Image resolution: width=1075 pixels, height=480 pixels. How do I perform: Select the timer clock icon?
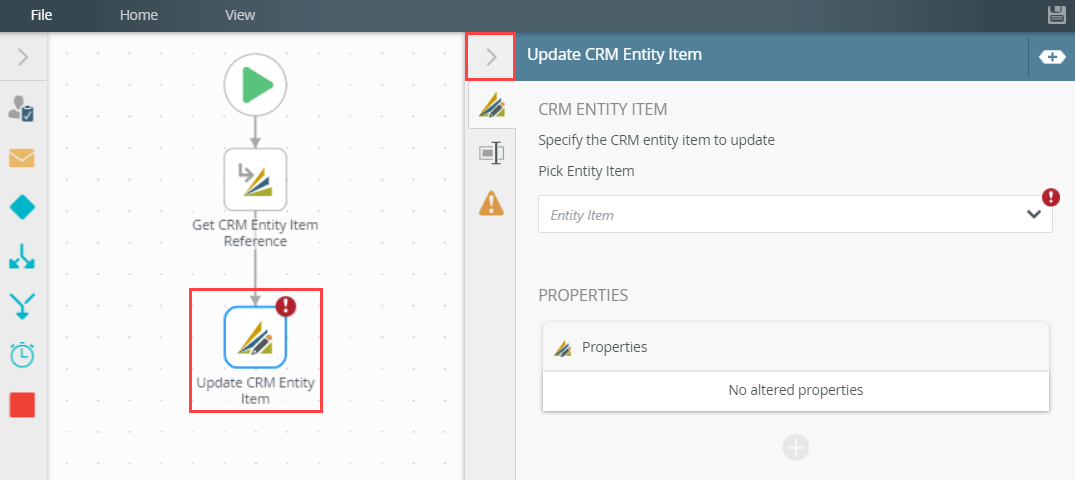[22, 354]
